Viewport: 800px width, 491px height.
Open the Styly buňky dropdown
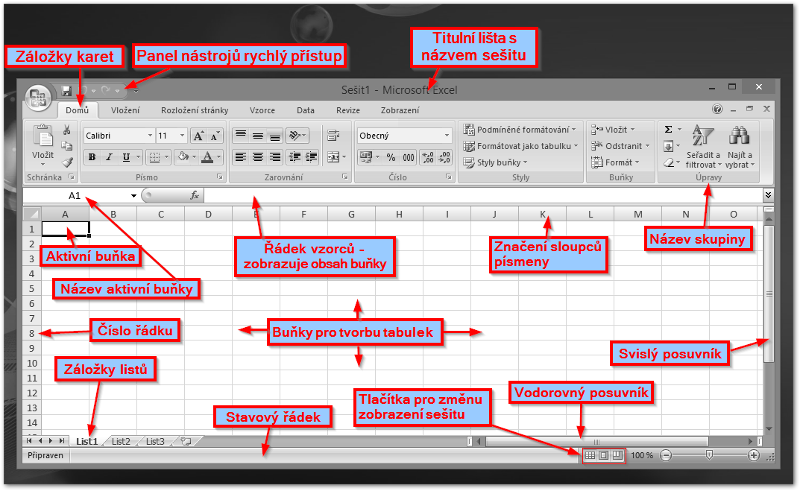(x=495, y=162)
